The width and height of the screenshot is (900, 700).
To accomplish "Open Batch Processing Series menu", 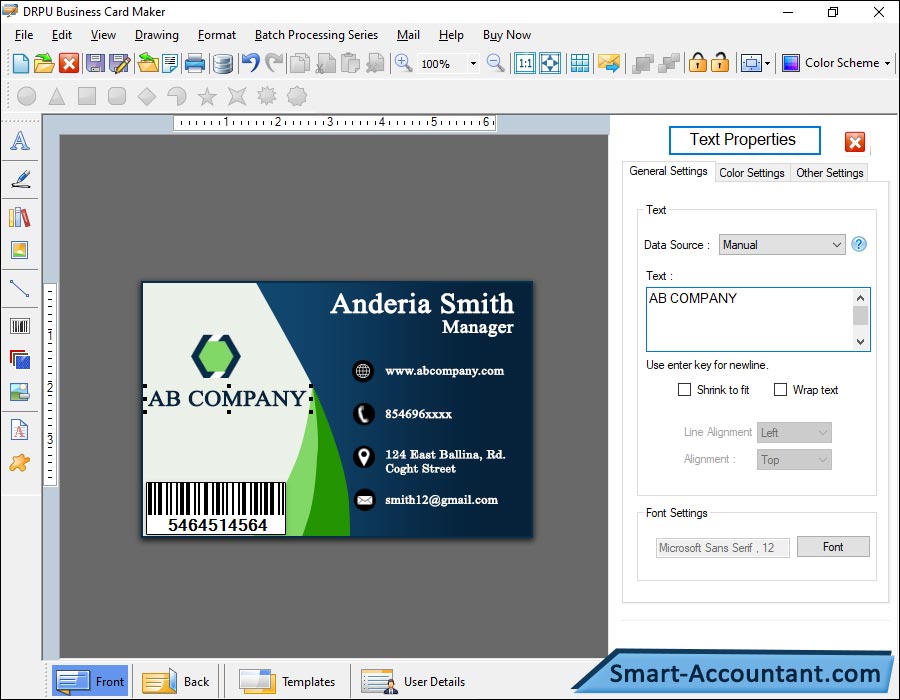I will (316, 35).
